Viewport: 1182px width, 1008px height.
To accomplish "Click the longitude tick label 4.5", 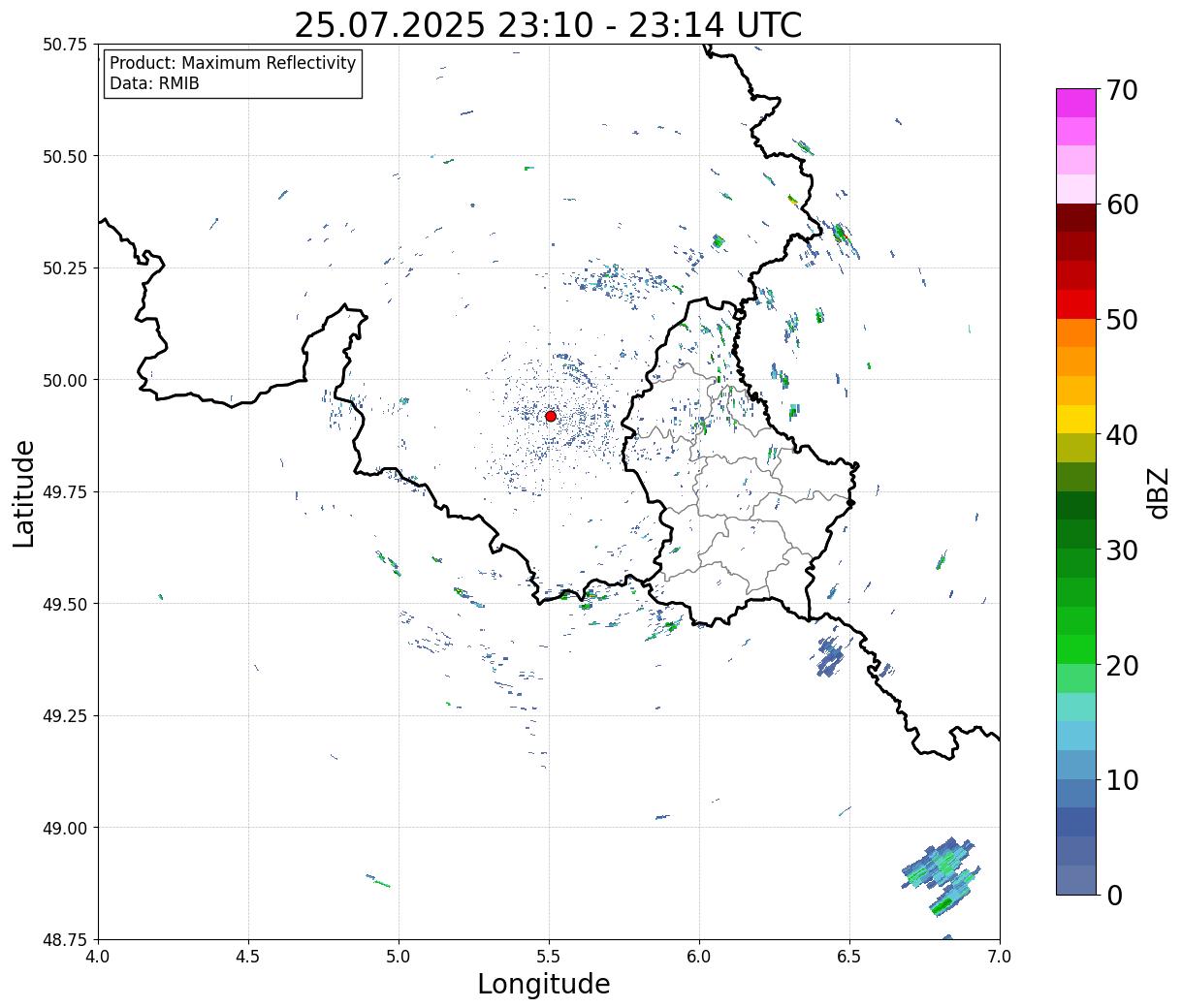I will click(248, 956).
